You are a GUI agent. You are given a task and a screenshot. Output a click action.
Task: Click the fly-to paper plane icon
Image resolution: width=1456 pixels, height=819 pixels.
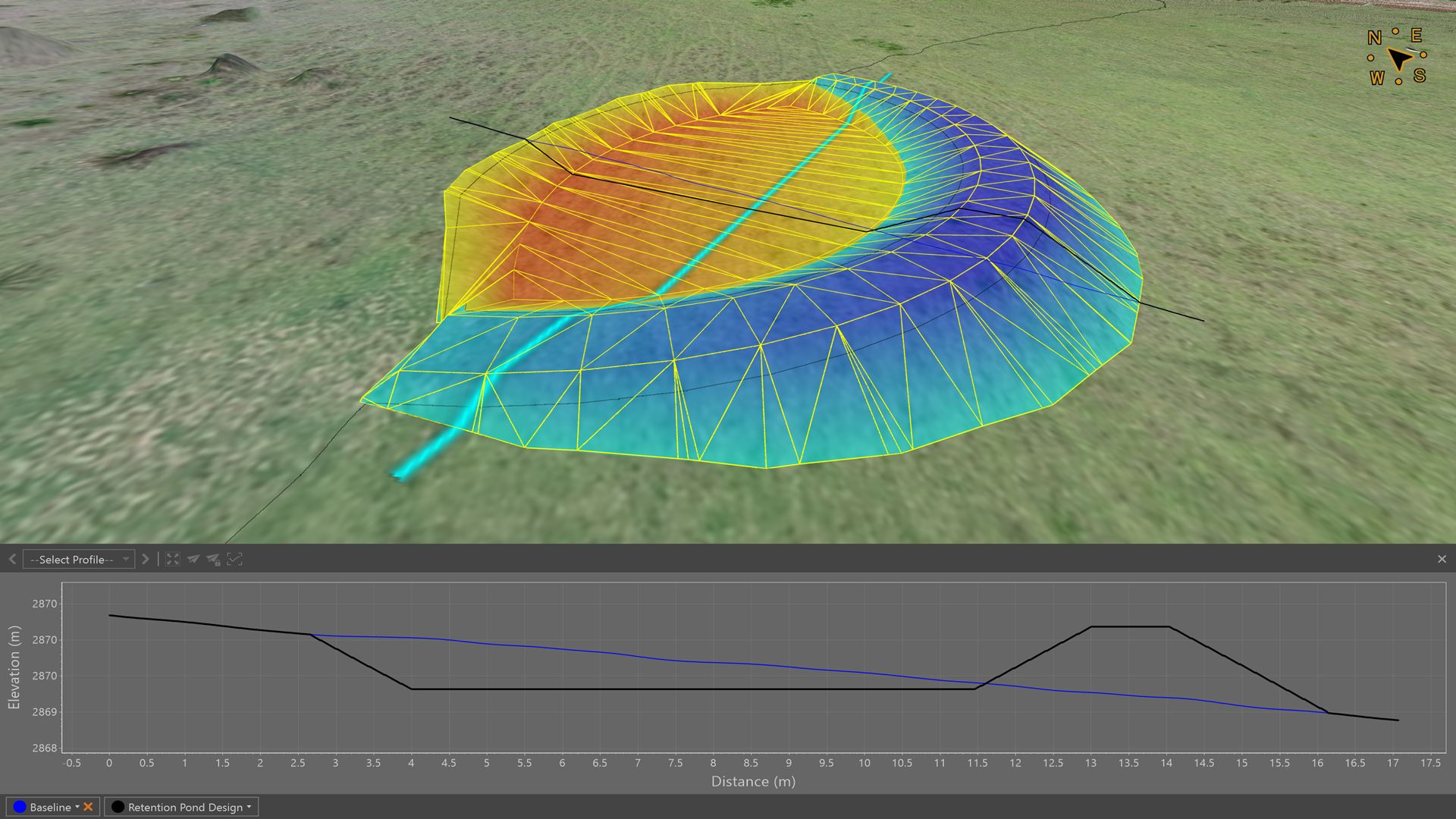(x=193, y=559)
